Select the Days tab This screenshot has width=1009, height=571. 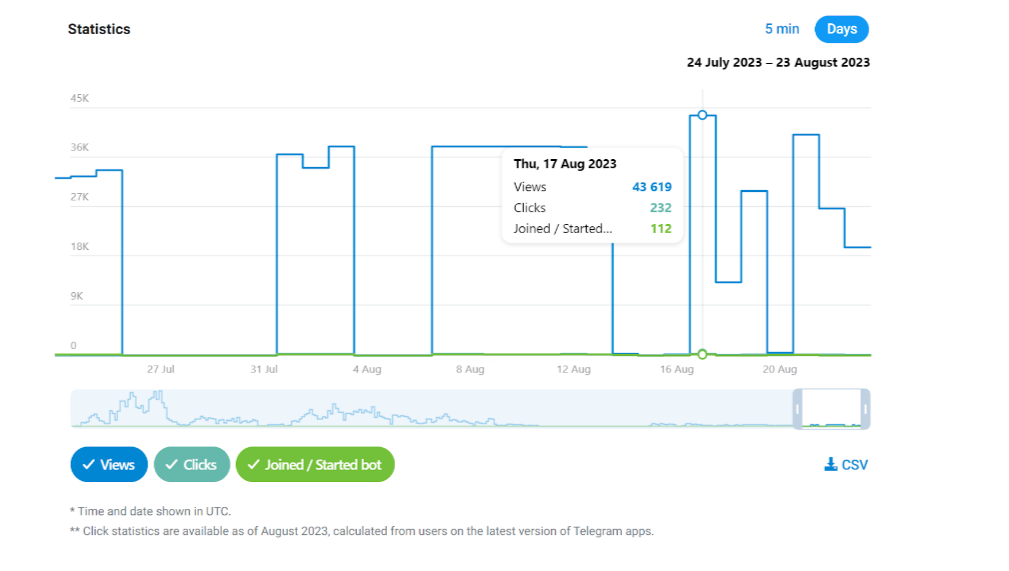coord(842,29)
